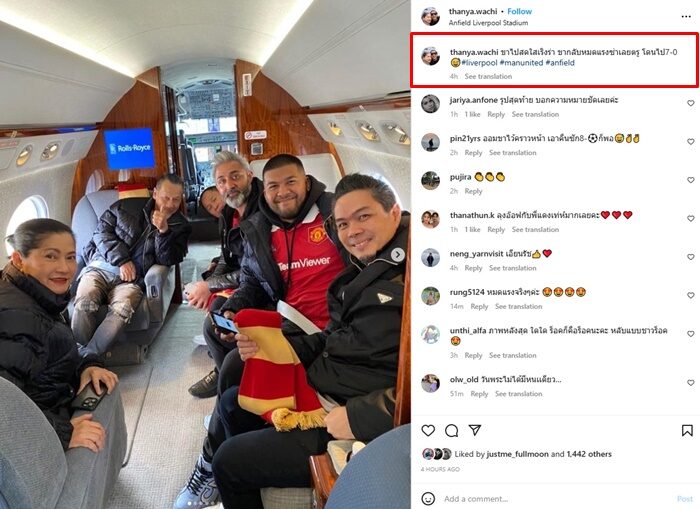
Task: Open thanya.wachi profile avatar in the header
Action: click(430, 17)
